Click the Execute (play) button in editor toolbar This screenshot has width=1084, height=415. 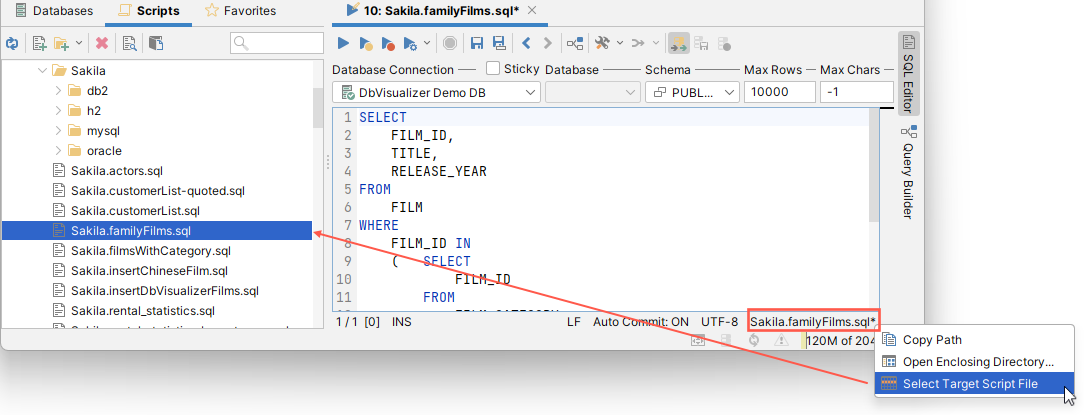tap(343, 43)
